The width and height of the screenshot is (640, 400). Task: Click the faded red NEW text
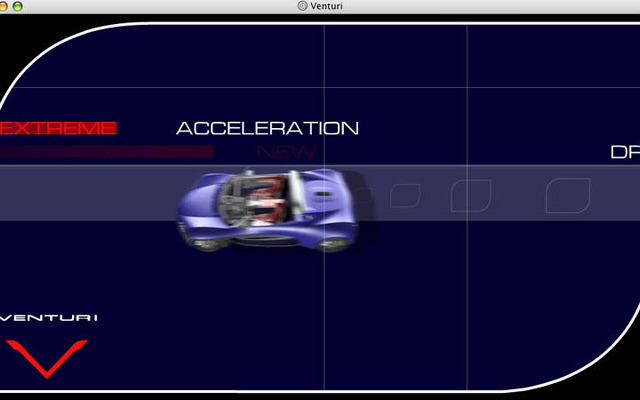tap(286, 152)
